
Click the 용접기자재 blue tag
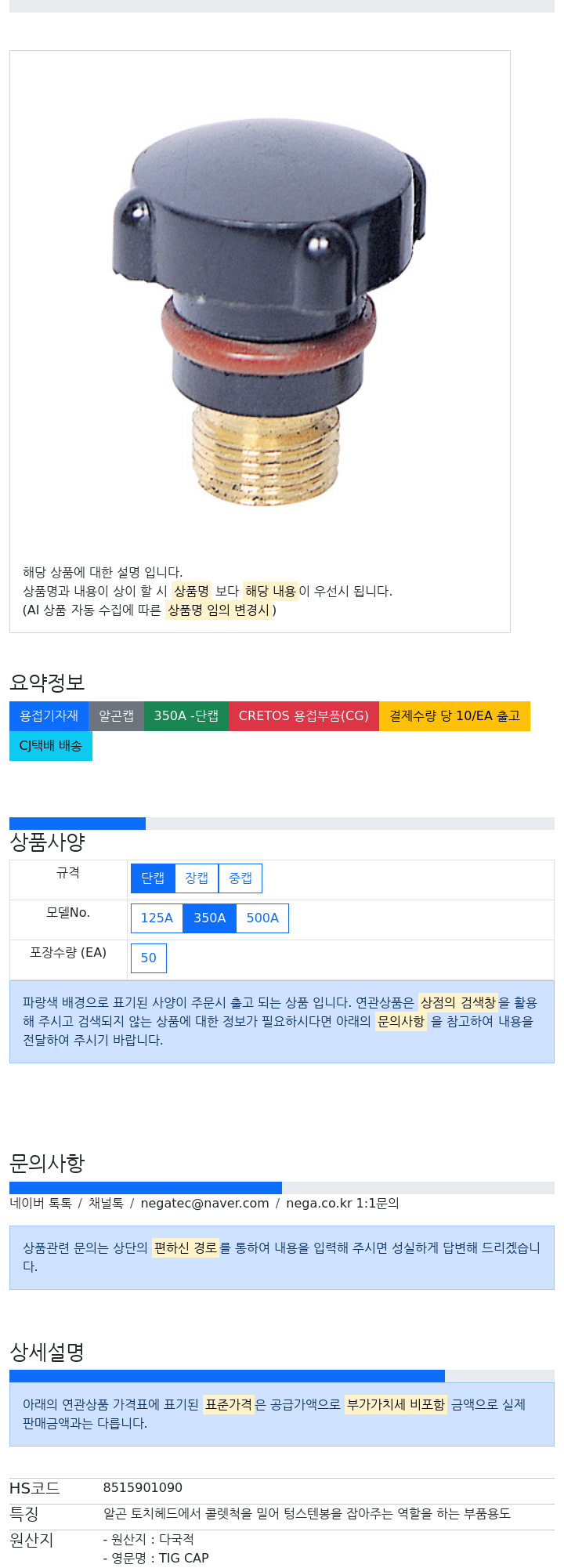tap(49, 716)
